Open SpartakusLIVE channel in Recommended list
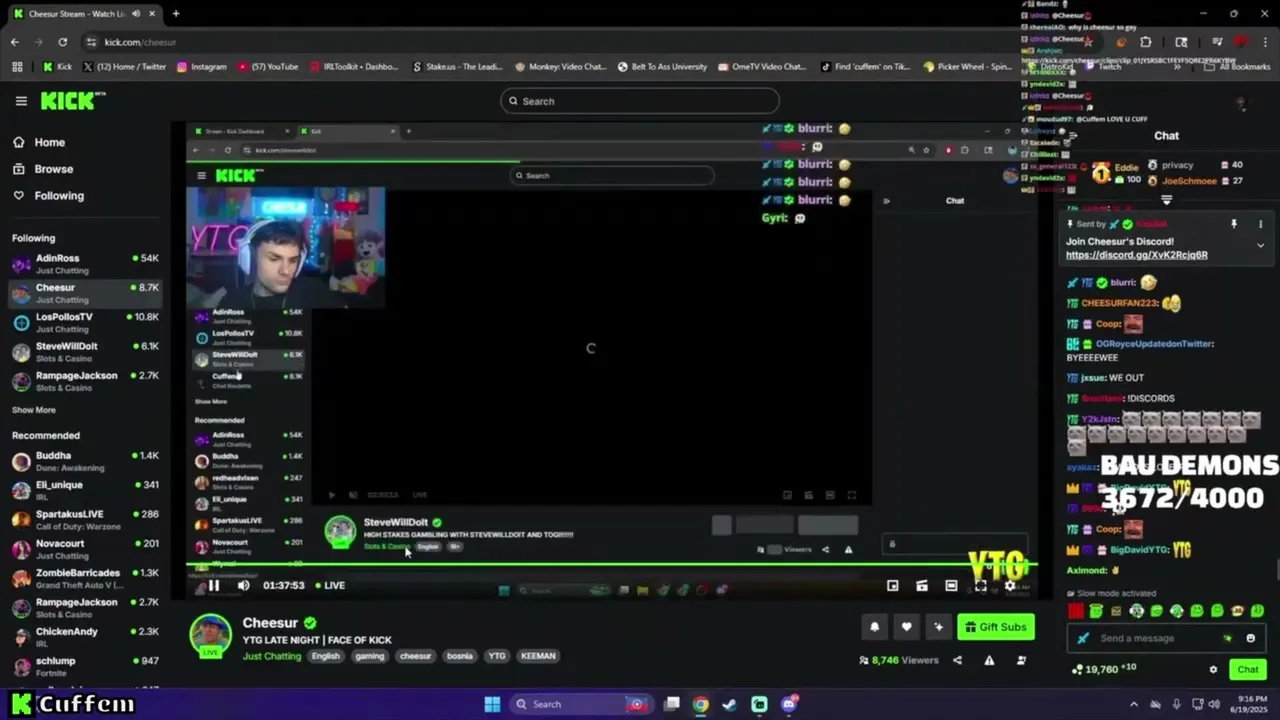 [x=85, y=519]
